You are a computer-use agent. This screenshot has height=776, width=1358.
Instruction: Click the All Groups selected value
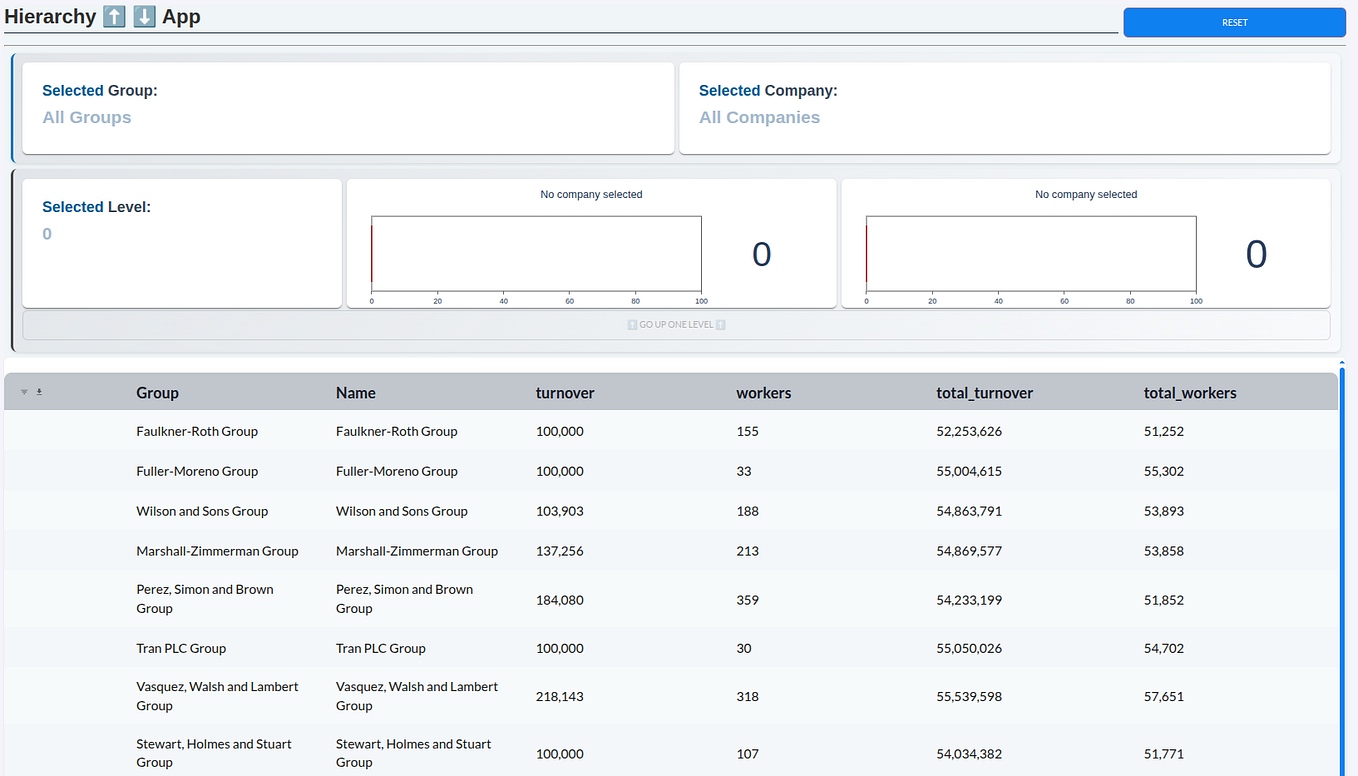87,117
